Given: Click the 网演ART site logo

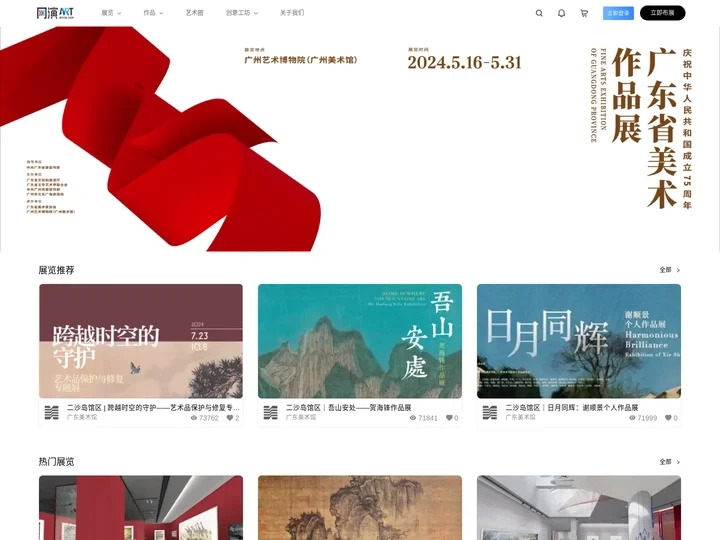Looking at the screenshot, I should 55,13.
